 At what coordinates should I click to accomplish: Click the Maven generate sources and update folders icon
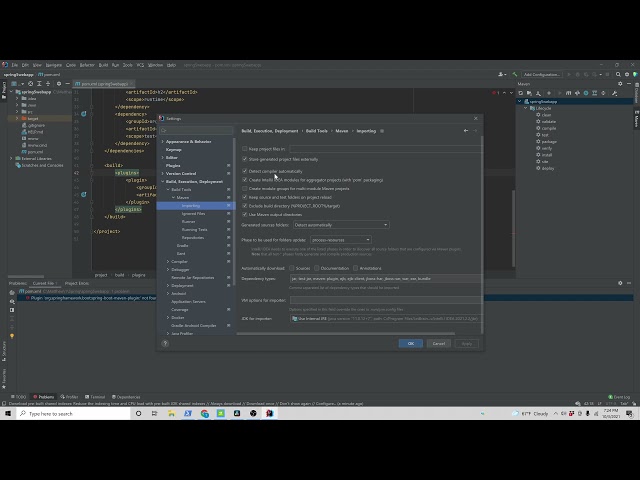(x=529, y=93)
